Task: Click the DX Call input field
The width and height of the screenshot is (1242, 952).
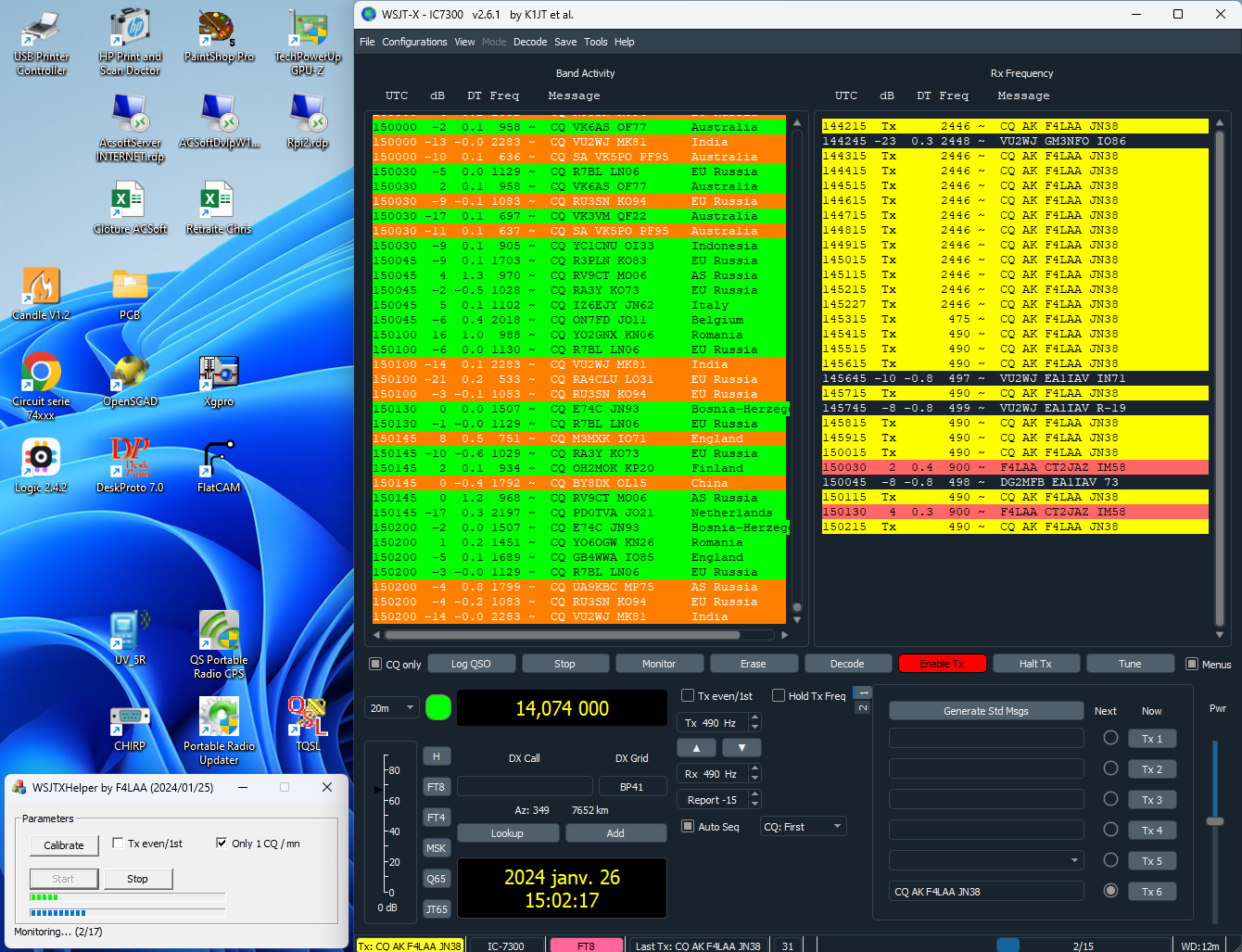Action: click(x=525, y=787)
